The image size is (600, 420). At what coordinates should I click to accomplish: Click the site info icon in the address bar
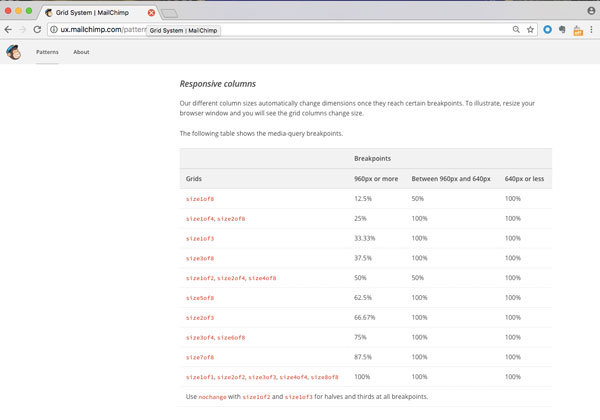coord(54,29)
